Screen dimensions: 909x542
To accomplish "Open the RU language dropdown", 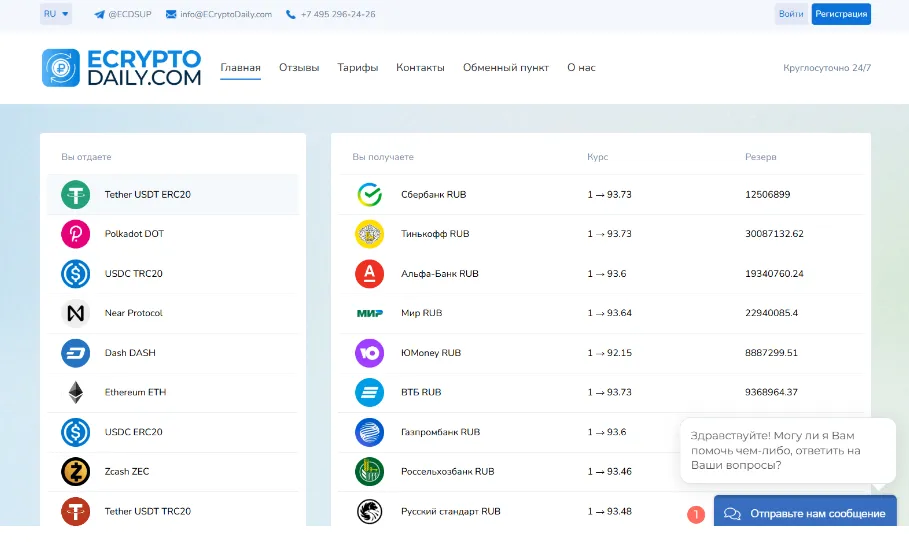I will pyautogui.click(x=56, y=14).
